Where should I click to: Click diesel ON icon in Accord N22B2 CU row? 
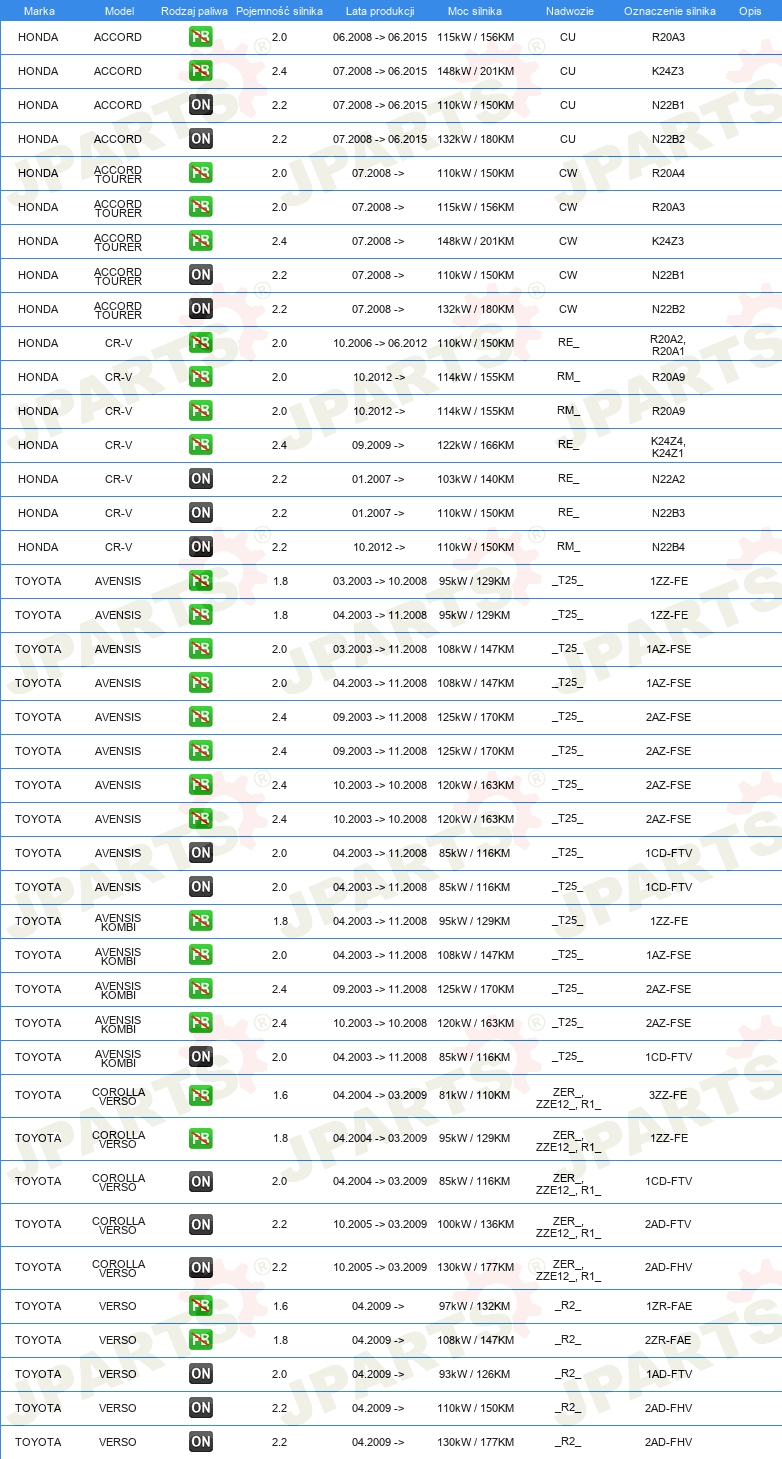[201, 139]
